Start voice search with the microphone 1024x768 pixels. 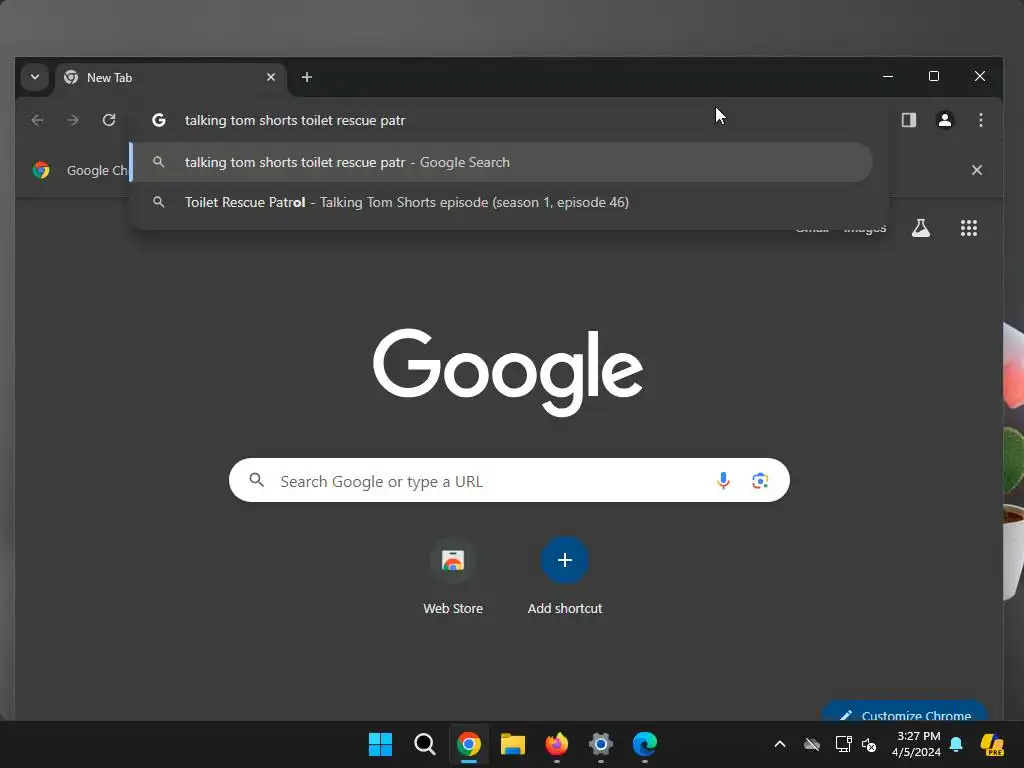[x=723, y=481]
